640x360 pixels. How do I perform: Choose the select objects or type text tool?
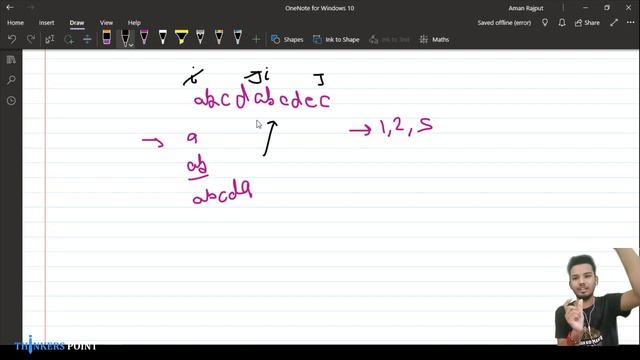pos(50,39)
